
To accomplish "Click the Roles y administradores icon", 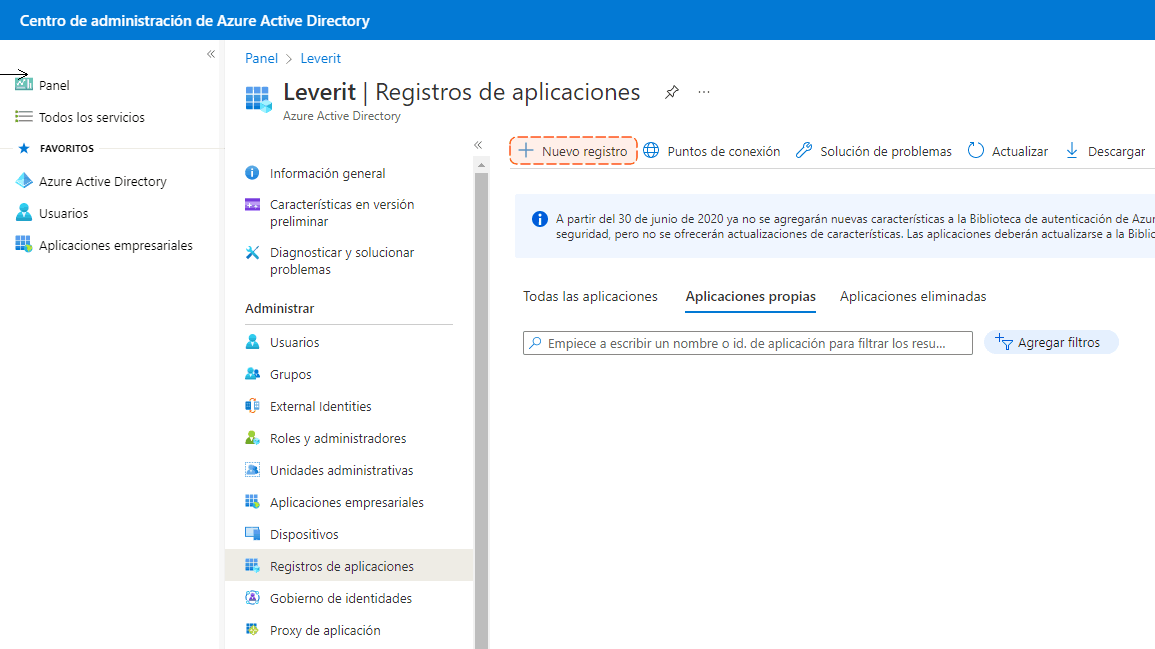I will coord(252,438).
